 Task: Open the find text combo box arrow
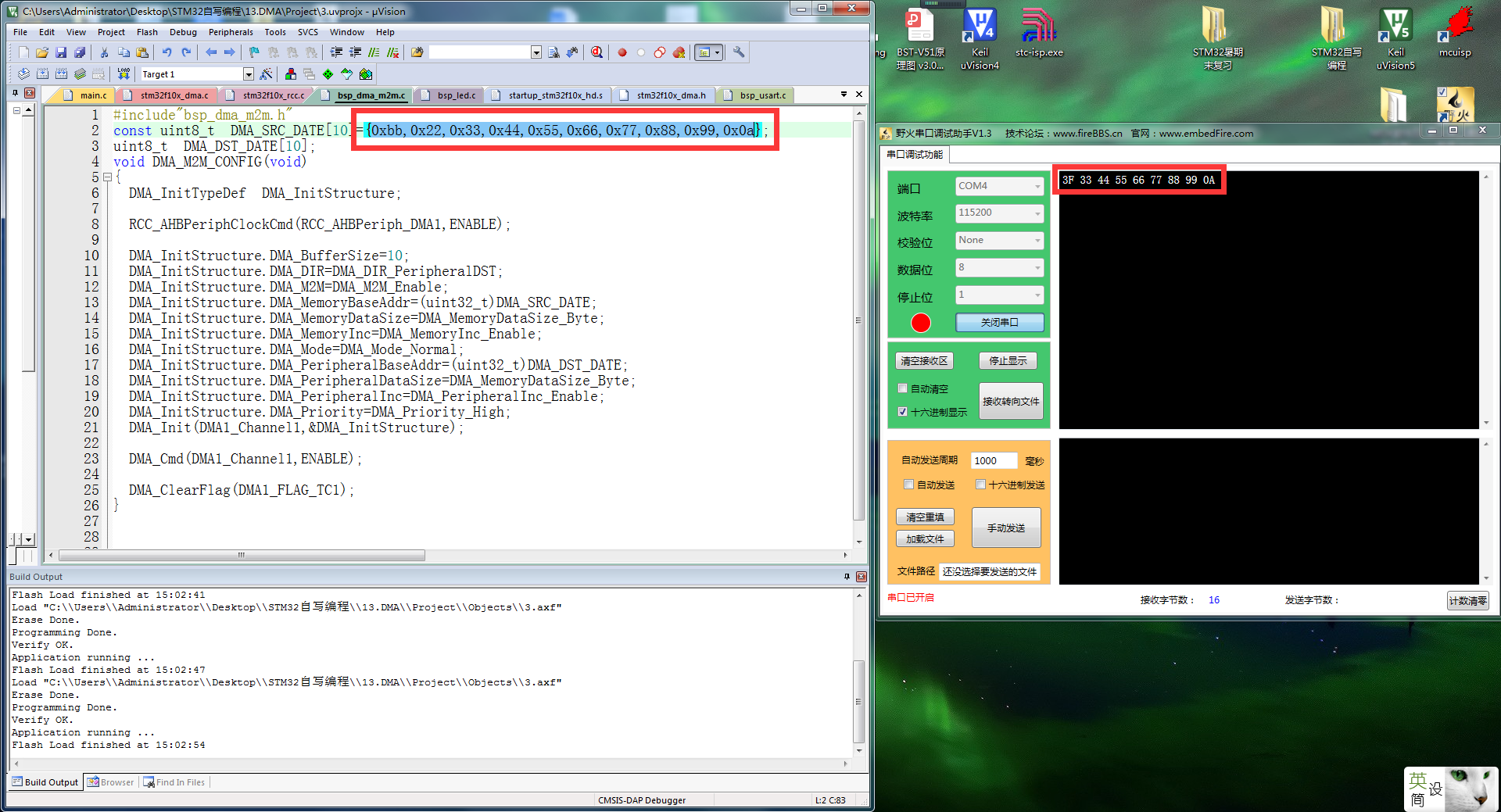(x=536, y=52)
